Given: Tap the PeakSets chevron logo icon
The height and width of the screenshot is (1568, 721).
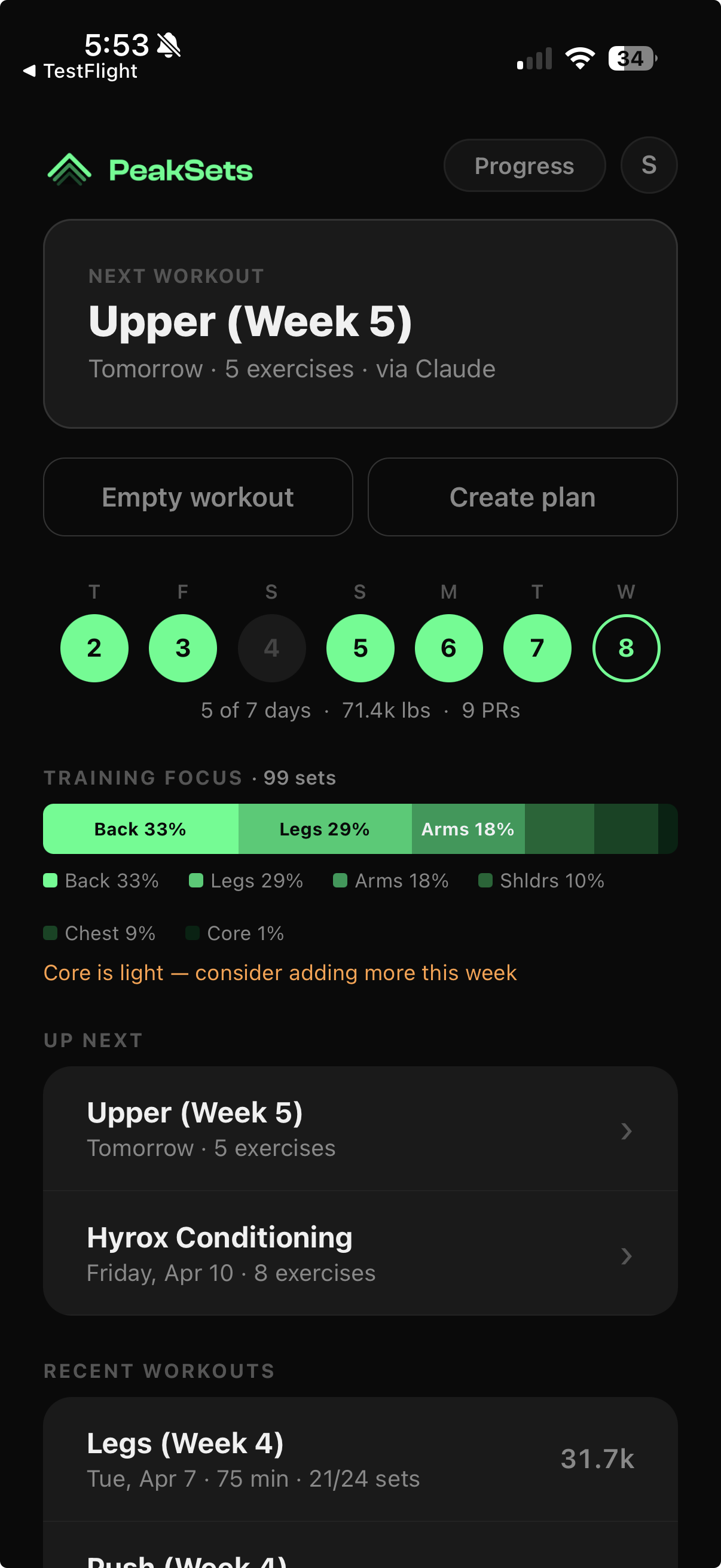Looking at the screenshot, I should 69,169.
